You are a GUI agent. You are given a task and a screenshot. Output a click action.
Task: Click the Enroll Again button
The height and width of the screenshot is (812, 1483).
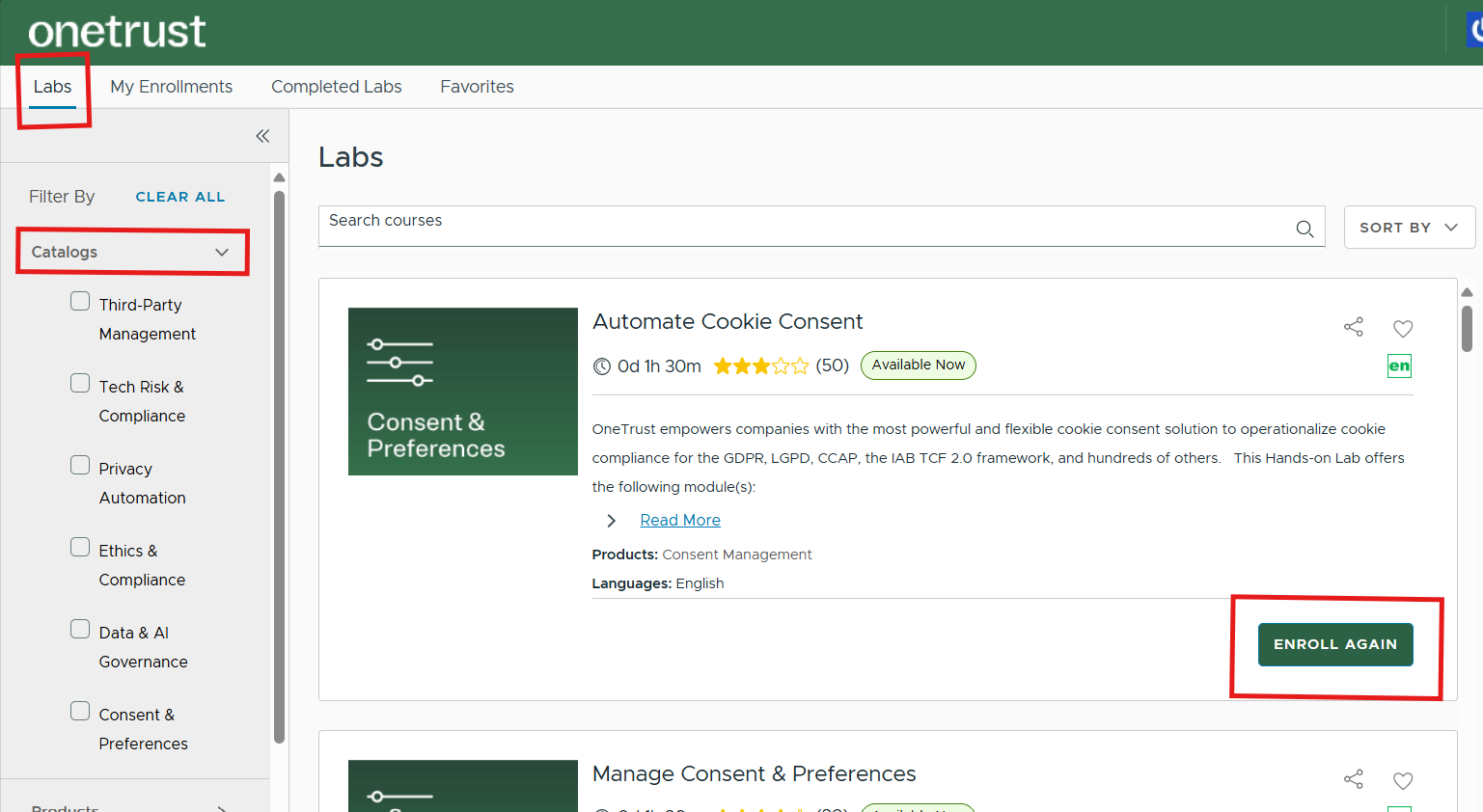[1335, 644]
